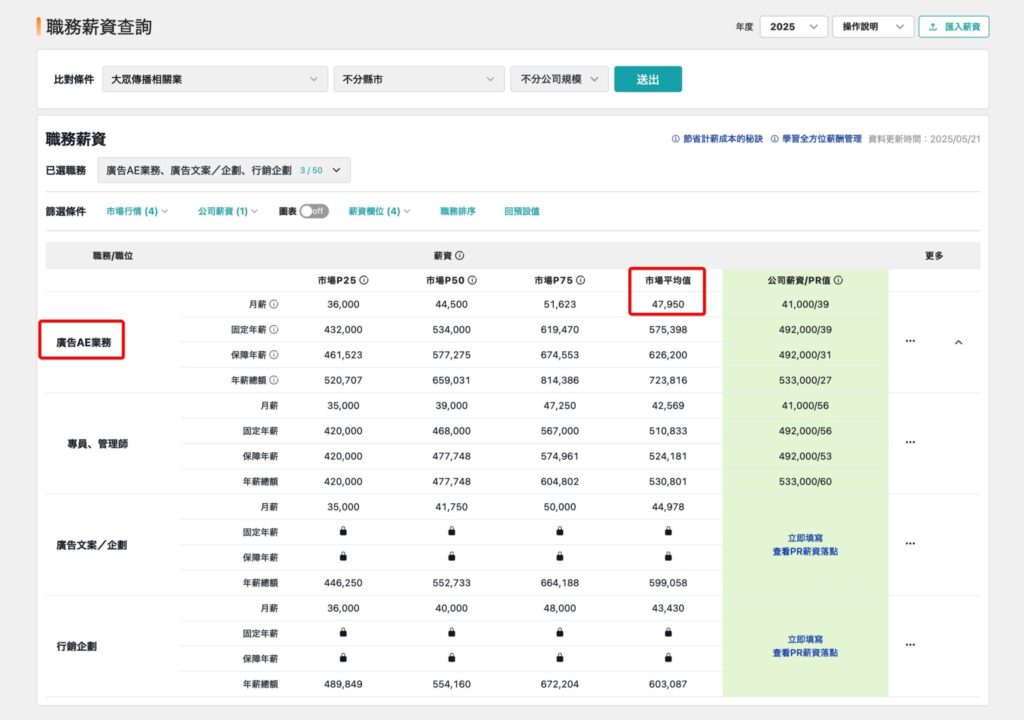Click 行銷企劃 固定年薪 P75 lock icon
The image size is (1024, 720).
[560, 632]
